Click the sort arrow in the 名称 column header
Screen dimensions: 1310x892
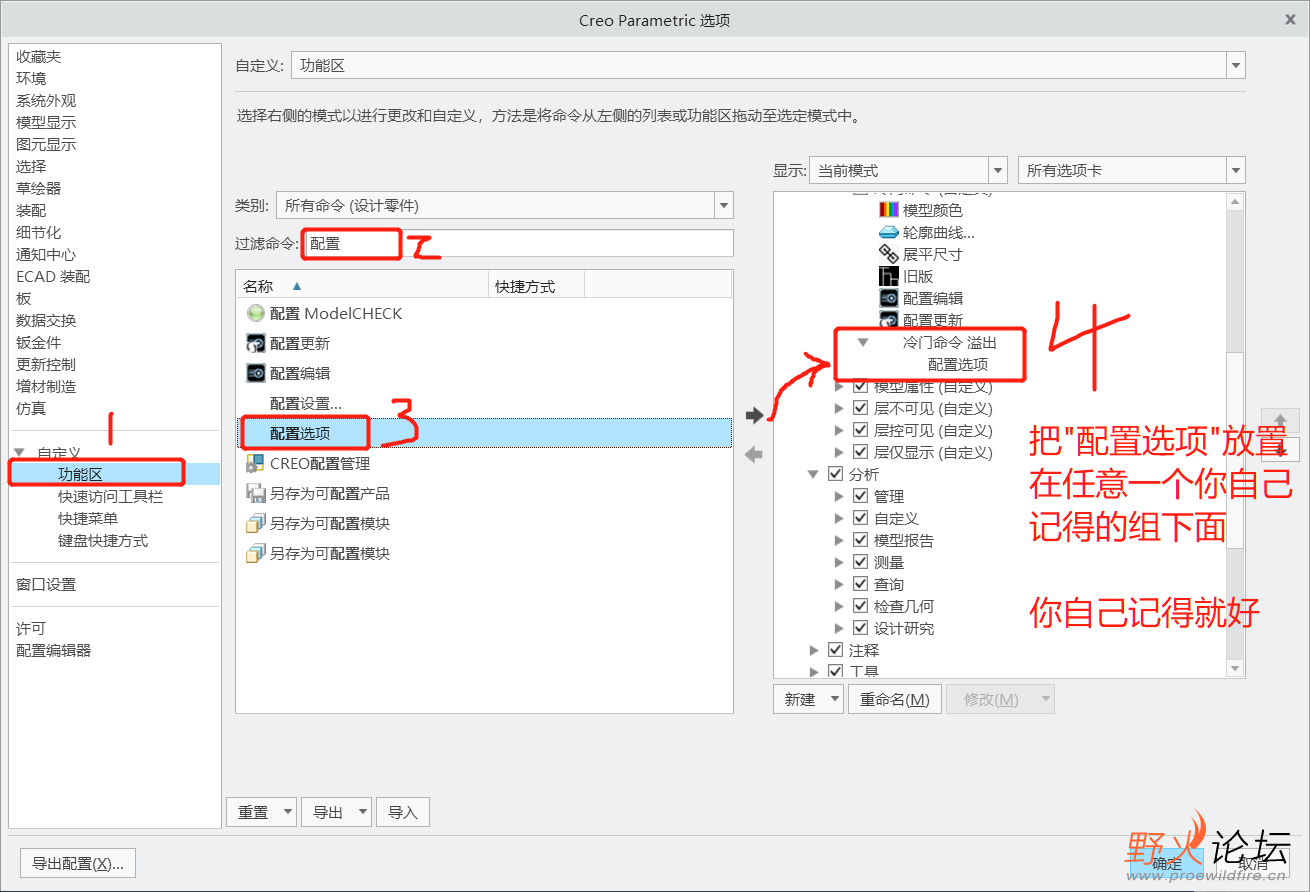pyautogui.click(x=296, y=286)
